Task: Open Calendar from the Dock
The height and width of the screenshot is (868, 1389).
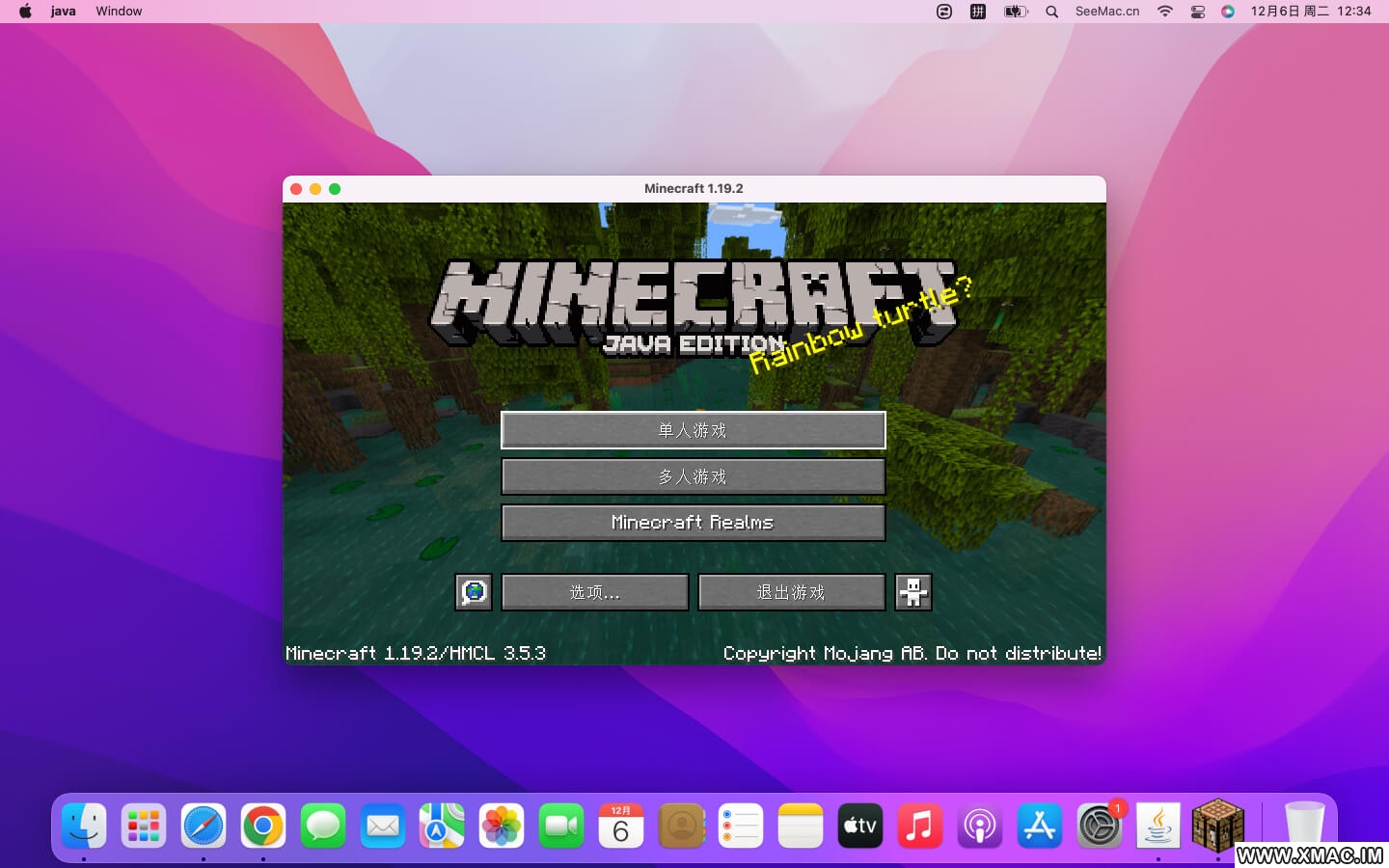Action: 621,827
